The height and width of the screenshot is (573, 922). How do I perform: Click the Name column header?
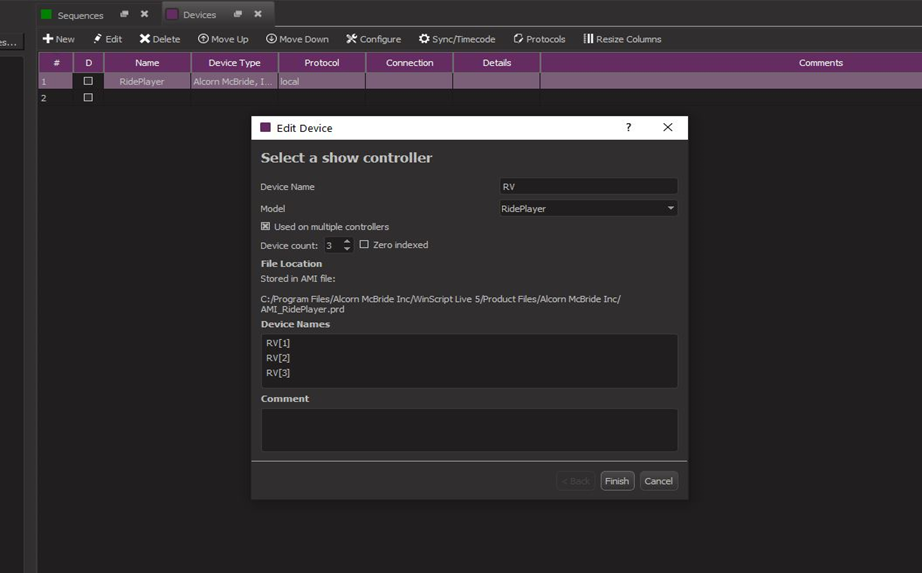pos(147,62)
